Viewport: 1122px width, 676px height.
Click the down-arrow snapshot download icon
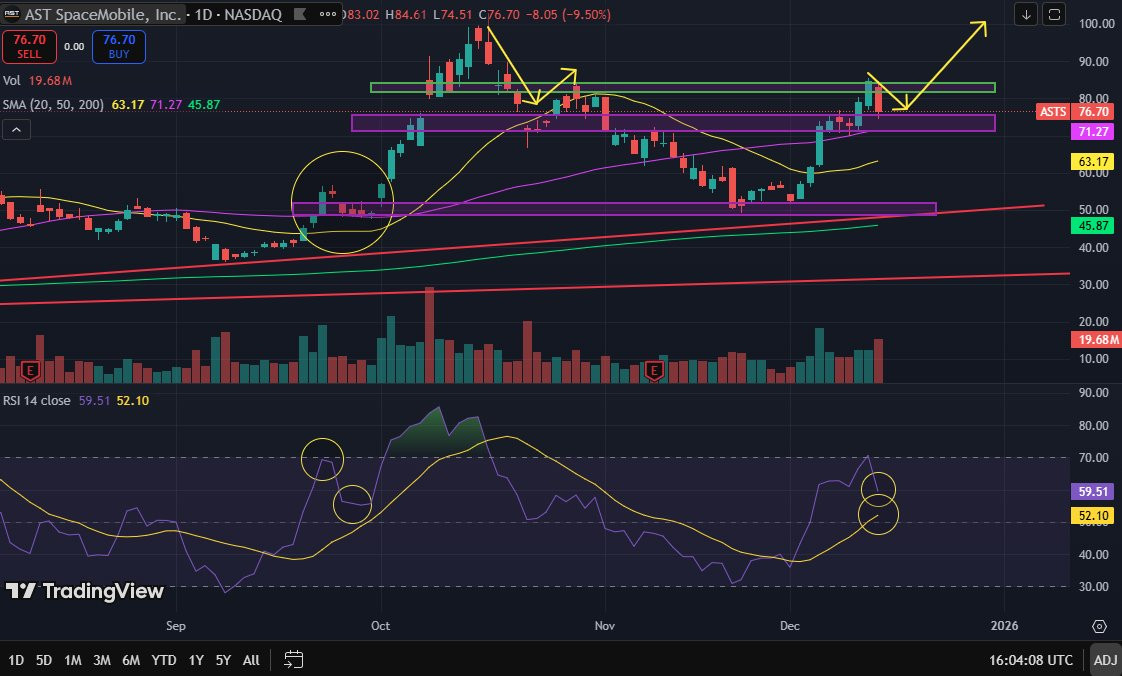[x=1026, y=14]
